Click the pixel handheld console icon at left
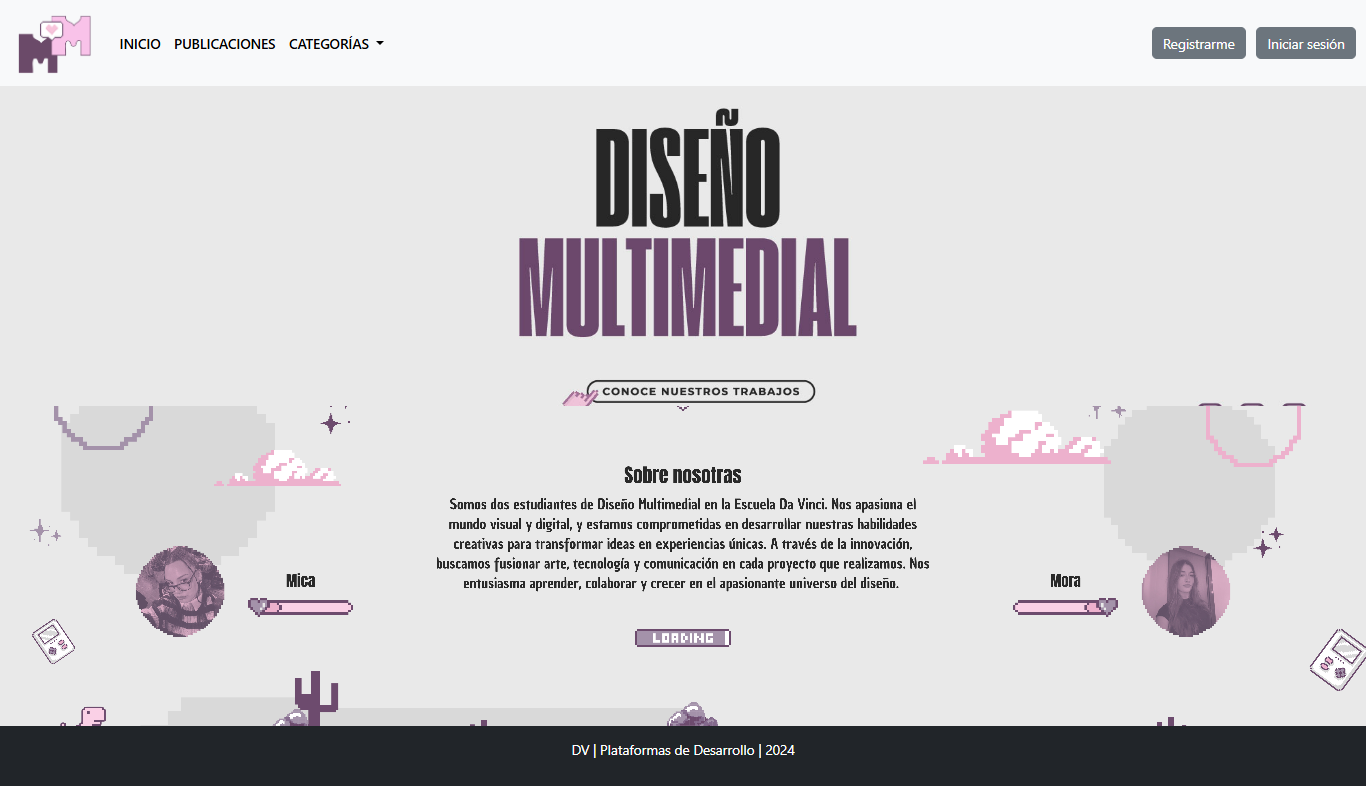The width and height of the screenshot is (1366, 786). click(52, 640)
